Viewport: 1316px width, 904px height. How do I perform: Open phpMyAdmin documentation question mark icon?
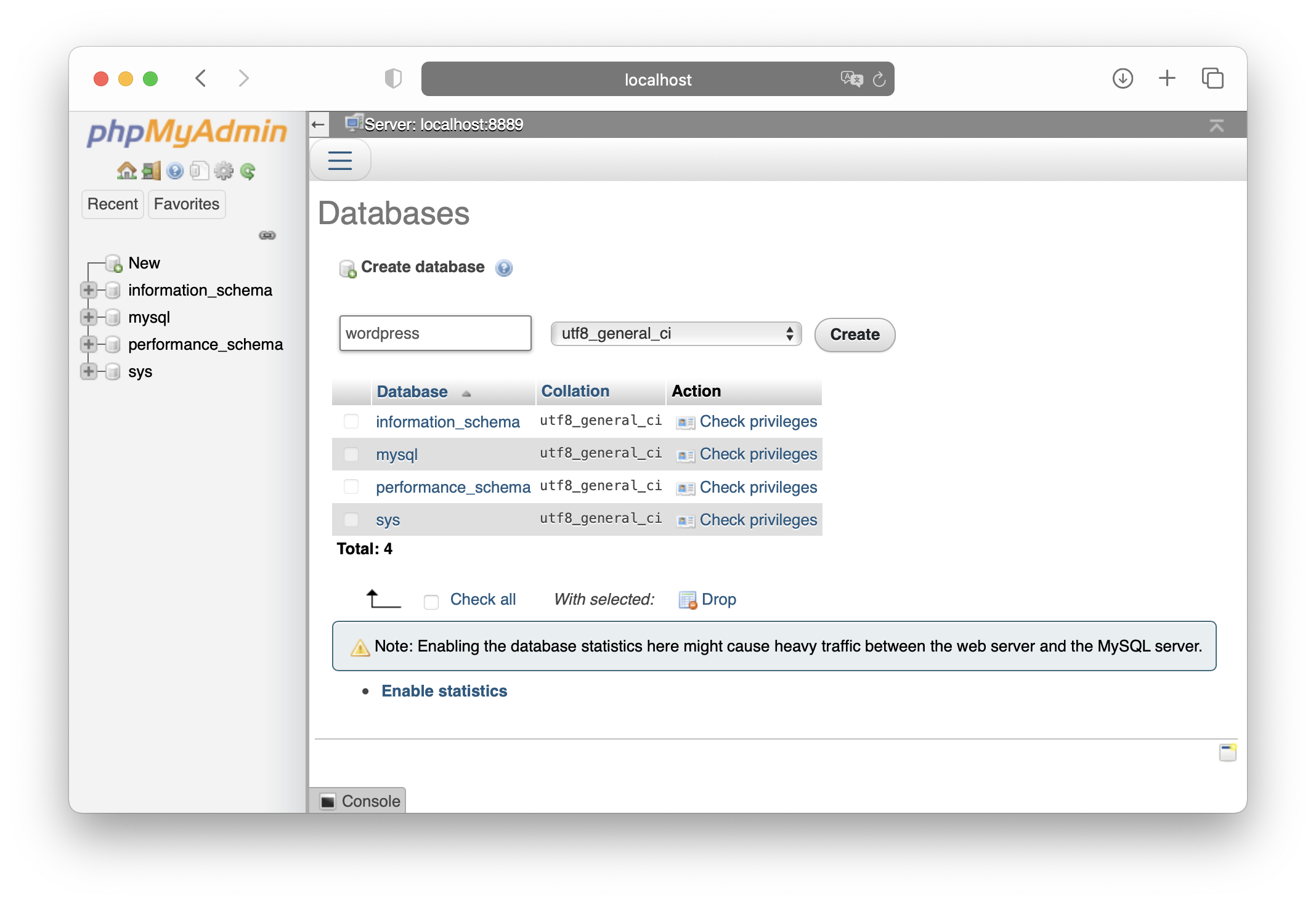click(174, 171)
